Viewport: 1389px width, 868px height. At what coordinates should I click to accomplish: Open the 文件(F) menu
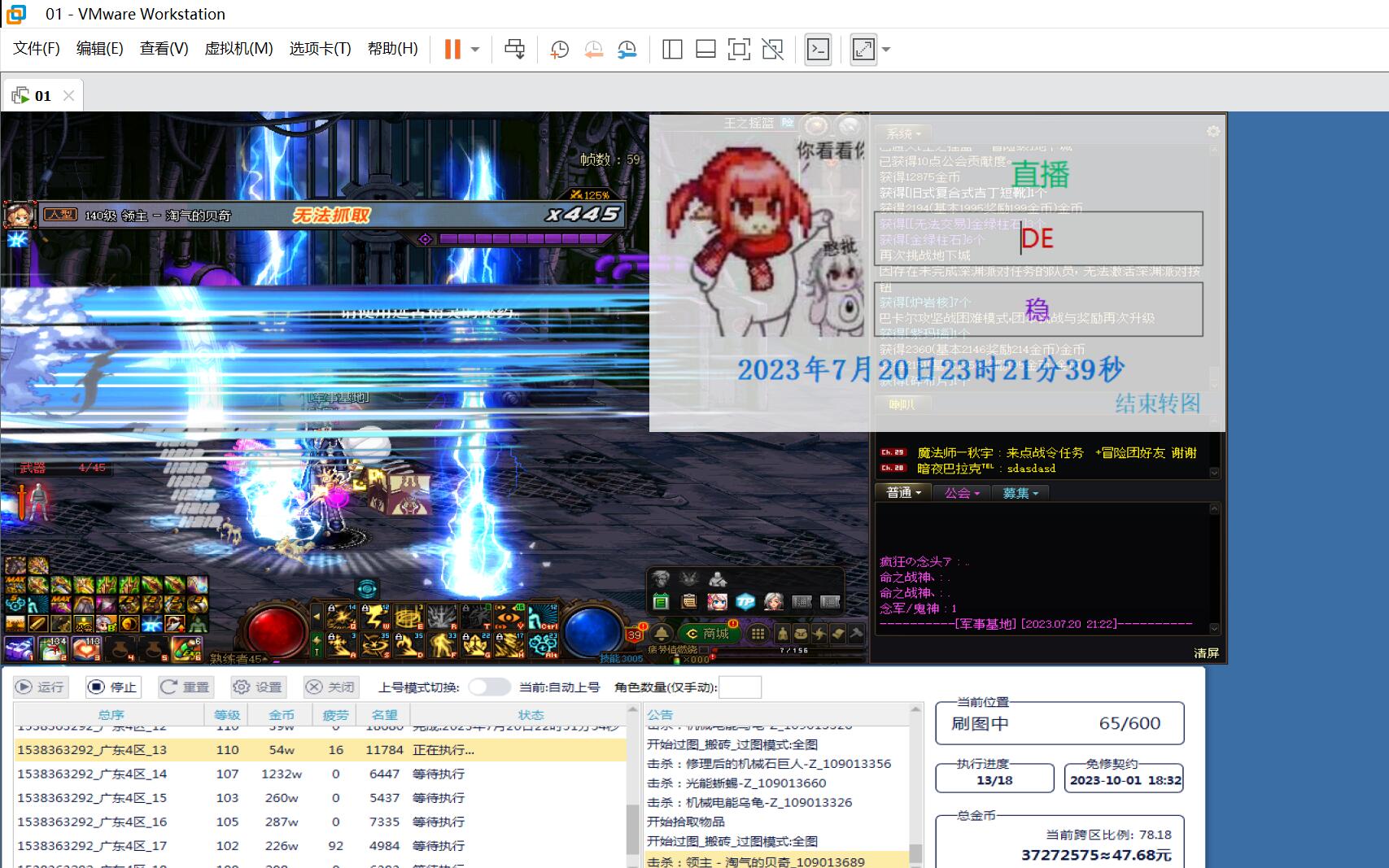(37, 49)
